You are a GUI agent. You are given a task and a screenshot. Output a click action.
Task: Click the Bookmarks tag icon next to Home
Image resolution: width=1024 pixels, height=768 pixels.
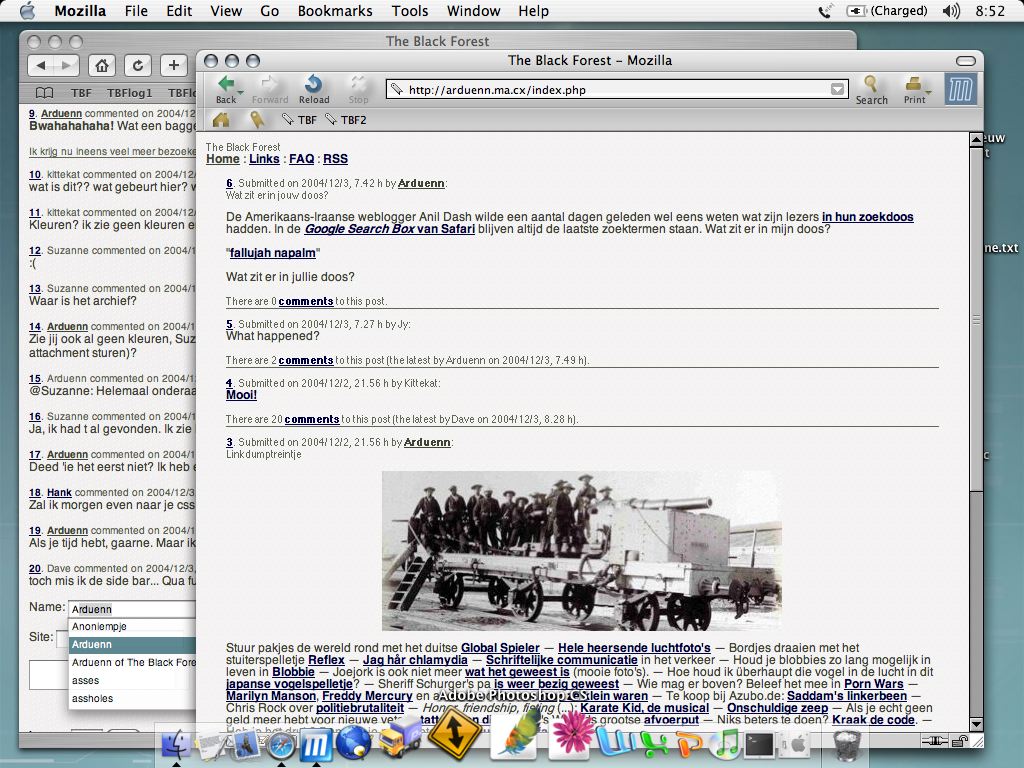(257, 120)
